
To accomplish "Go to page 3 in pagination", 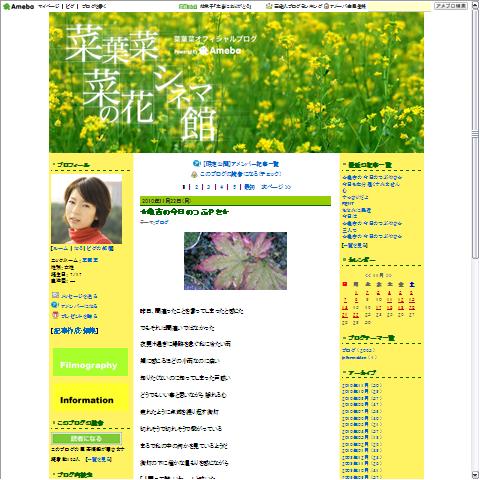I will [x=209, y=187].
